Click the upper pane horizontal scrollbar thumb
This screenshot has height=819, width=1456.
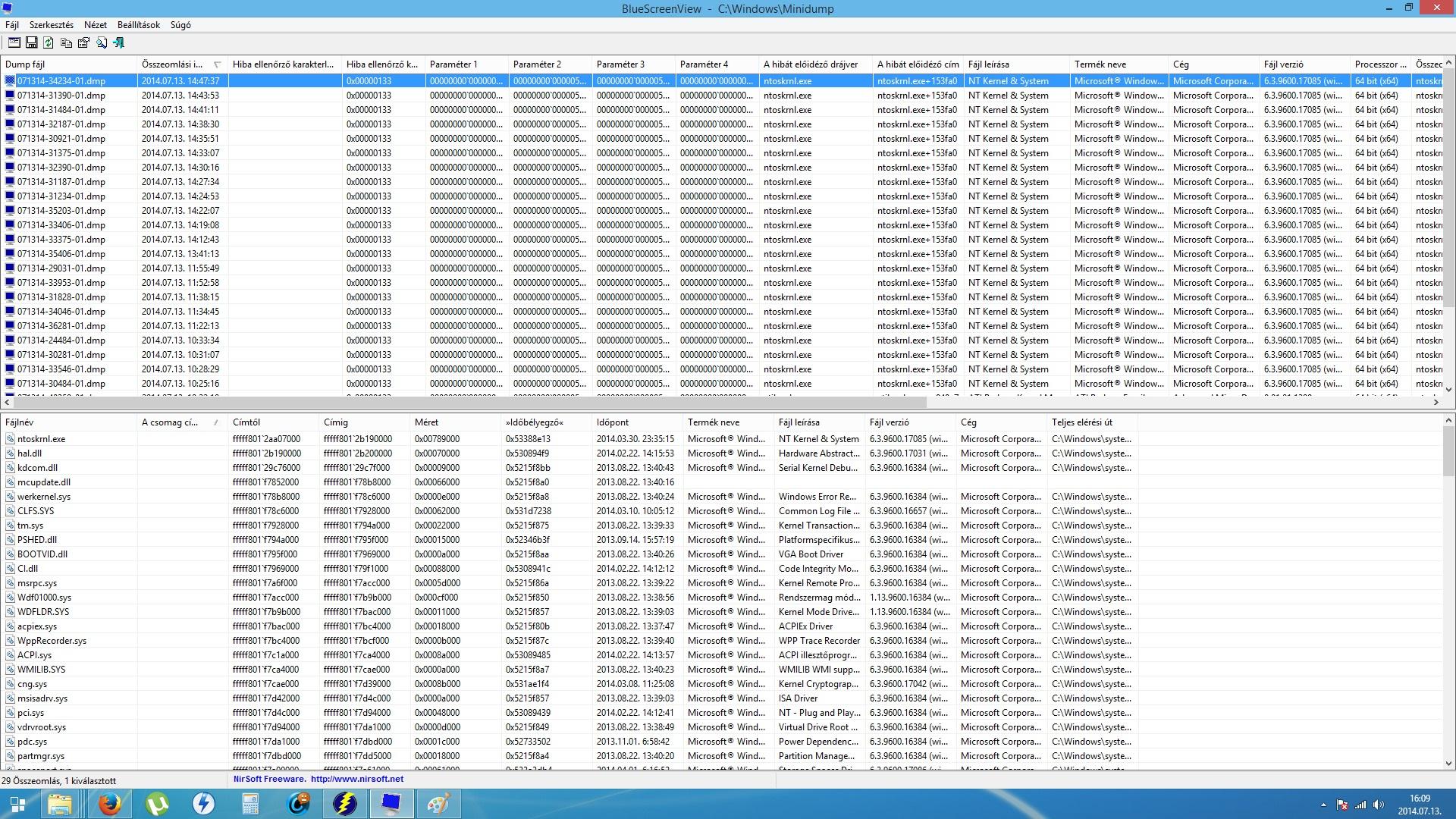click(470, 402)
